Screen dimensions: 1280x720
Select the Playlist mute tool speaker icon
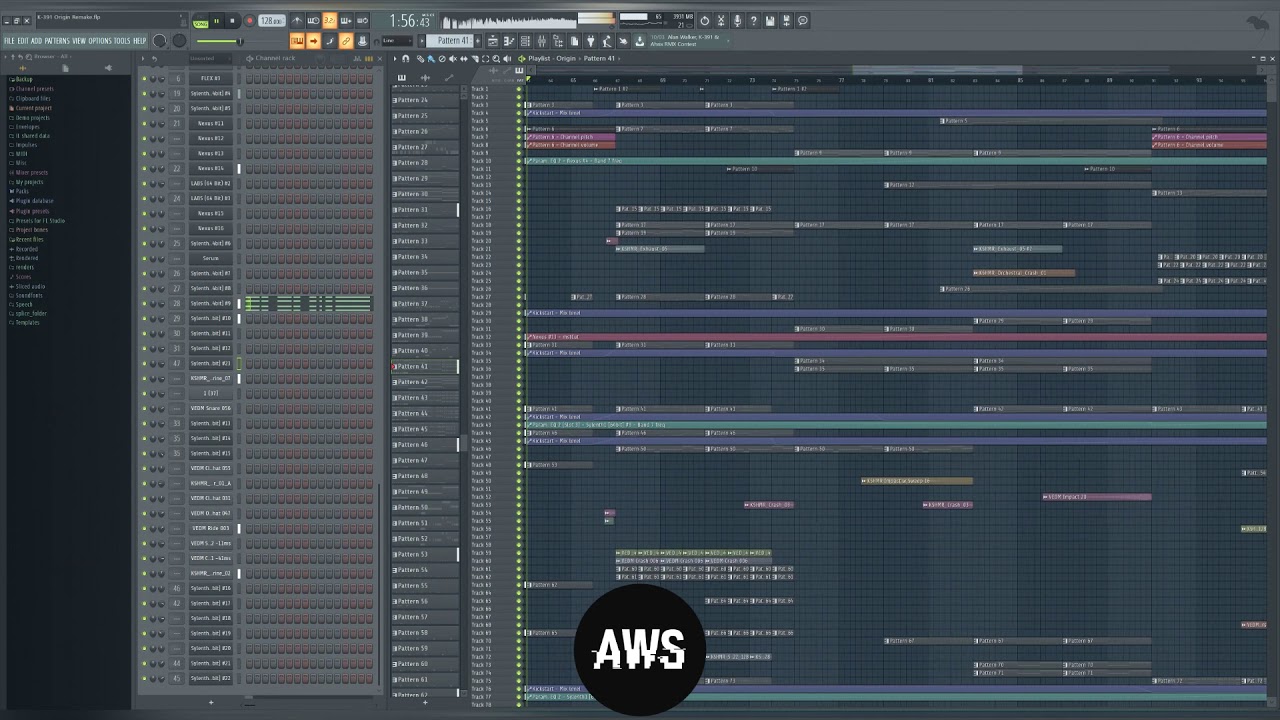[x=453, y=59]
